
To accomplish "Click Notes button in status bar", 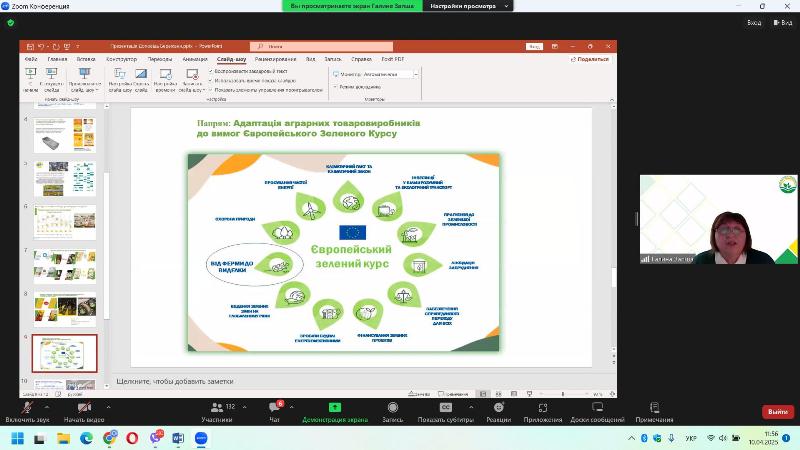I will 419,394.
